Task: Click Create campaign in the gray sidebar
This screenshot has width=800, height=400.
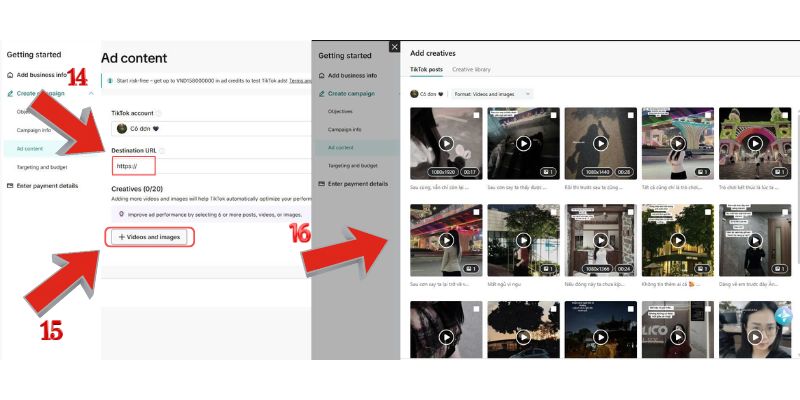Action: (x=351, y=94)
